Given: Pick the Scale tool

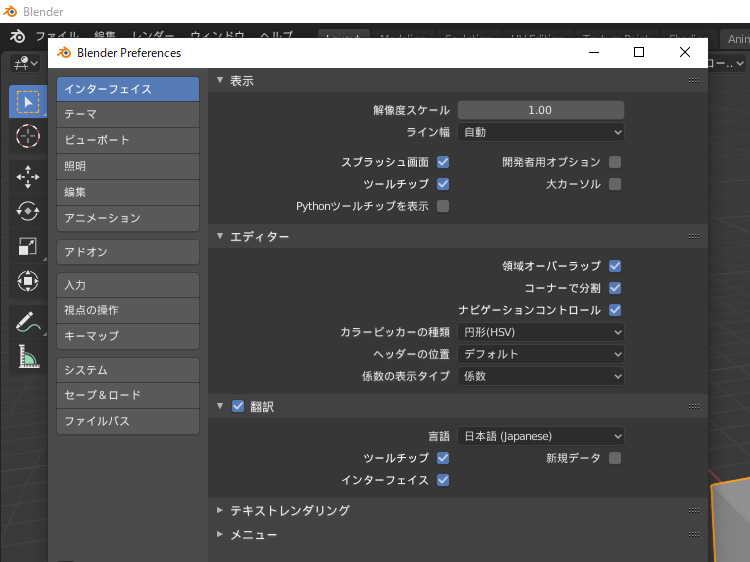Looking at the screenshot, I should (x=28, y=246).
